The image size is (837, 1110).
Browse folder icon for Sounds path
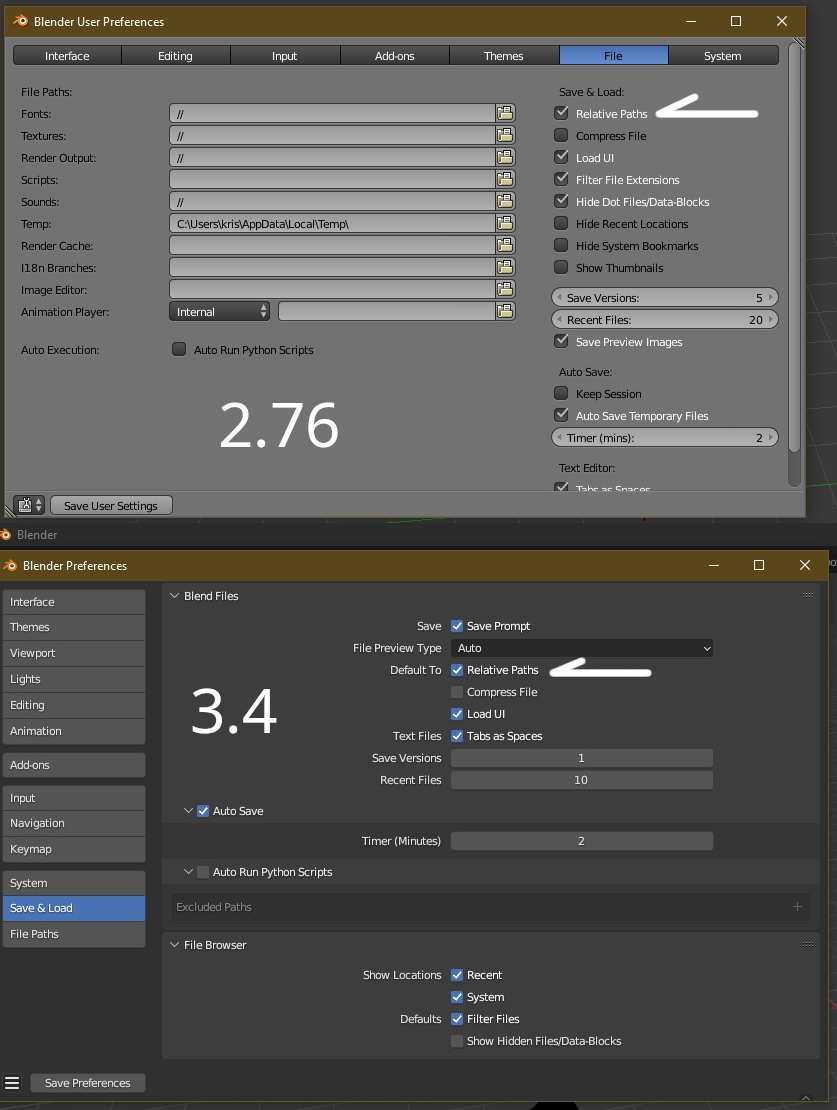pyautogui.click(x=505, y=201)
